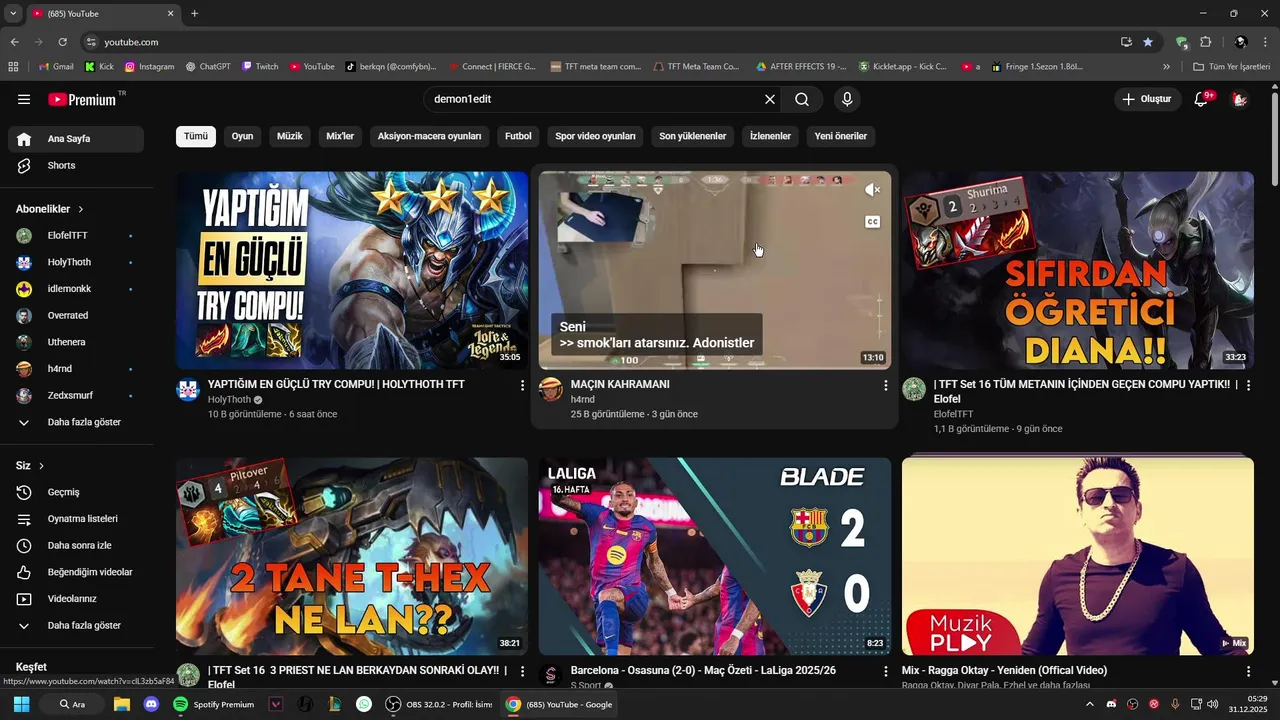Open OBS 32.0.2 from the taskbar
1280x720 pixels.
(439, 704)
